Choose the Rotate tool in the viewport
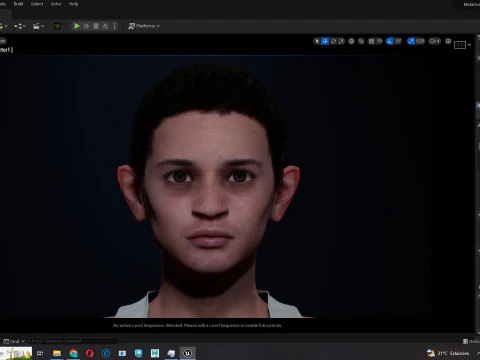 point(333,41)
